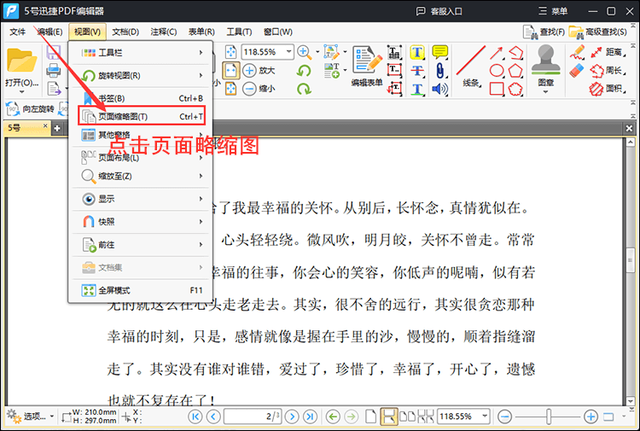
Task: Click the 缩小 zoom out button
Action: (259, 89)
